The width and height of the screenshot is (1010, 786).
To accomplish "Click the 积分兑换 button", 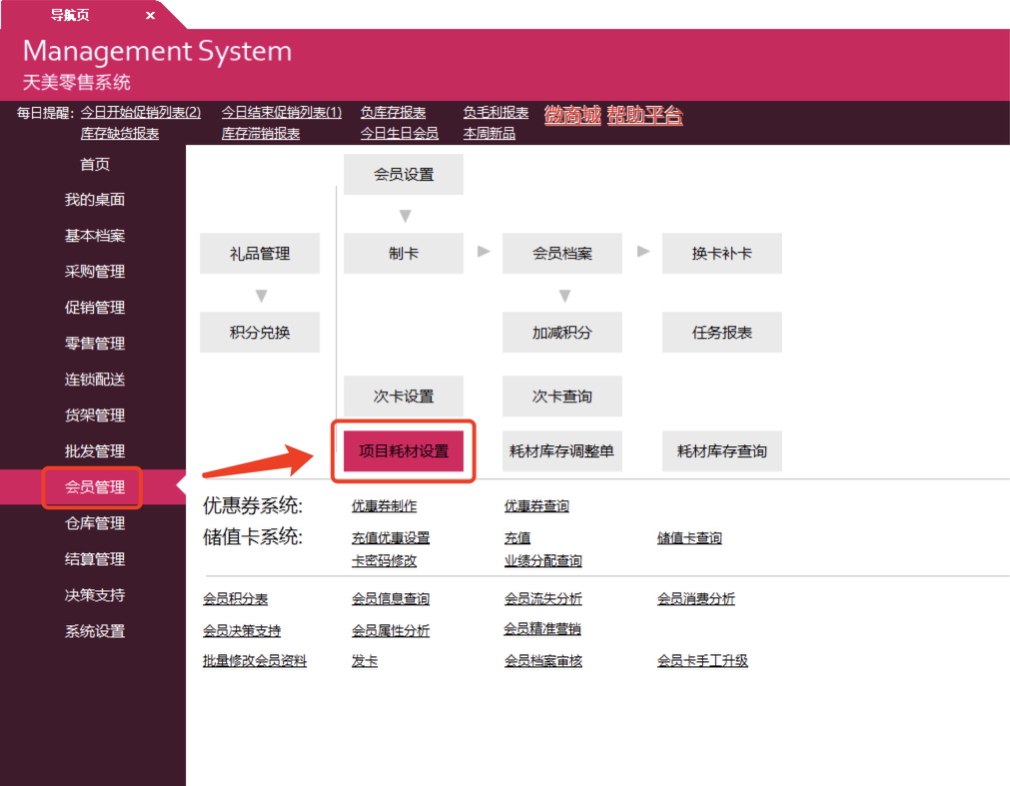I will coord(260,332).
